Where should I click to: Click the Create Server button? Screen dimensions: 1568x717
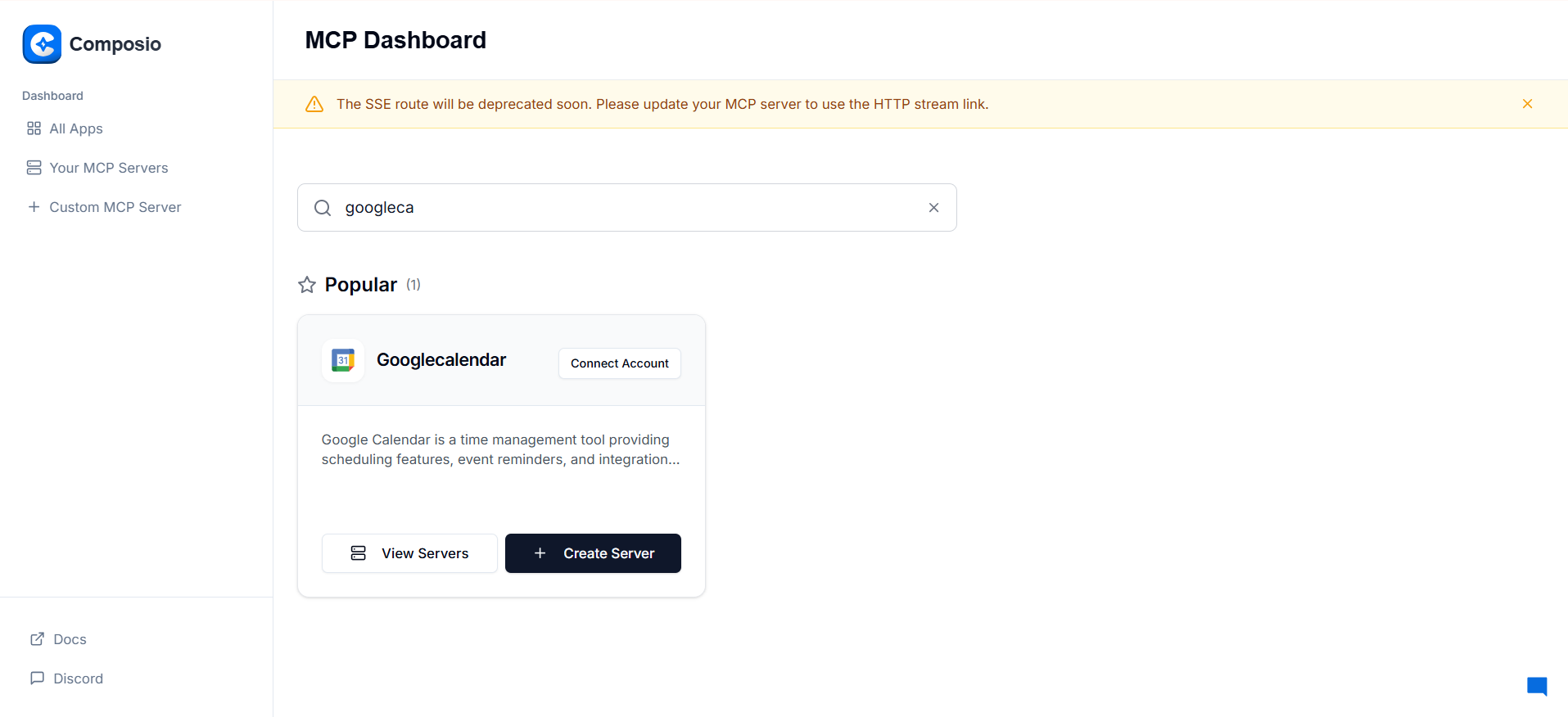[593, 553]
